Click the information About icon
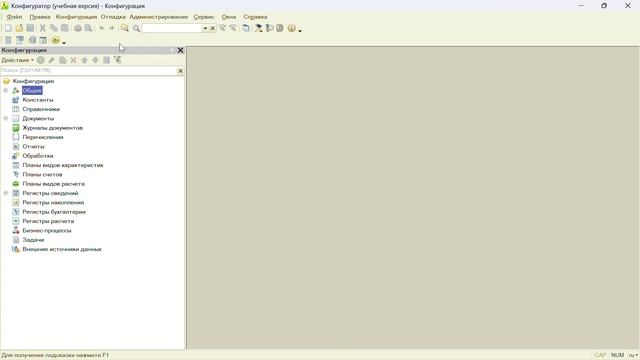Viewport: 640px width, 360px height. (x=291, y=28)
